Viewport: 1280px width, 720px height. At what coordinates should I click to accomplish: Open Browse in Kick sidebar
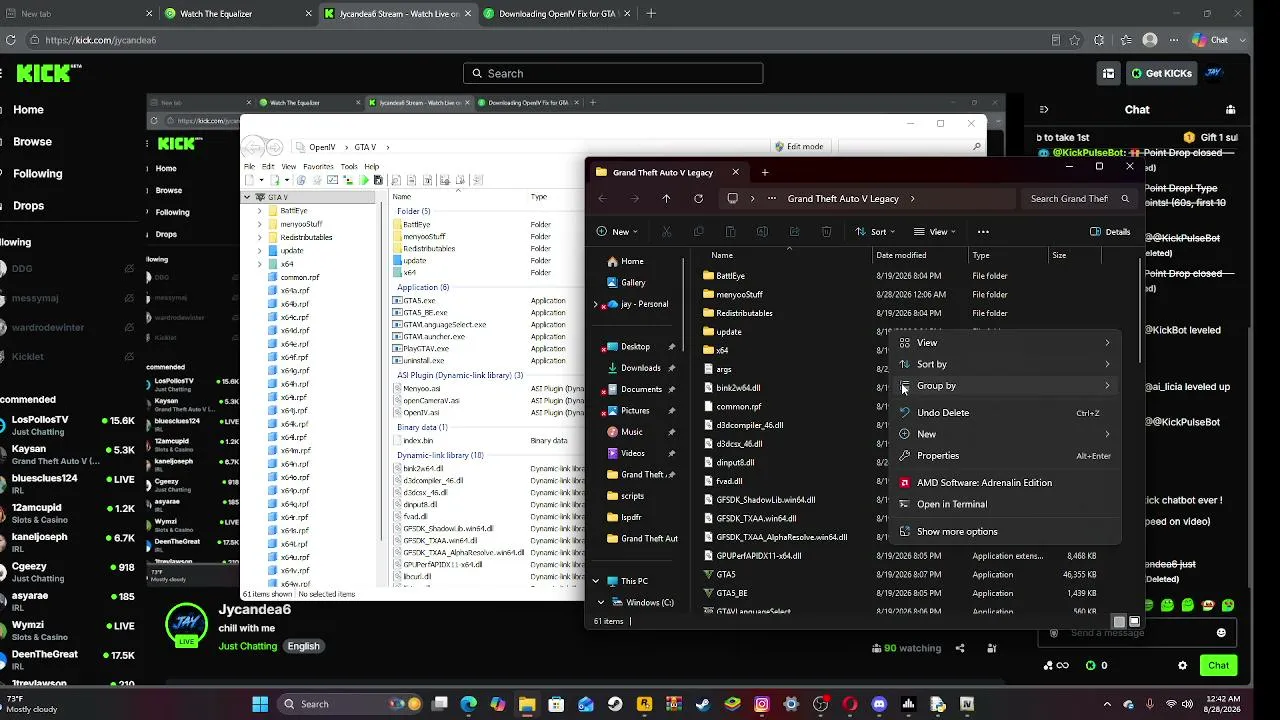pyautogui.click(x=32, y=142)
